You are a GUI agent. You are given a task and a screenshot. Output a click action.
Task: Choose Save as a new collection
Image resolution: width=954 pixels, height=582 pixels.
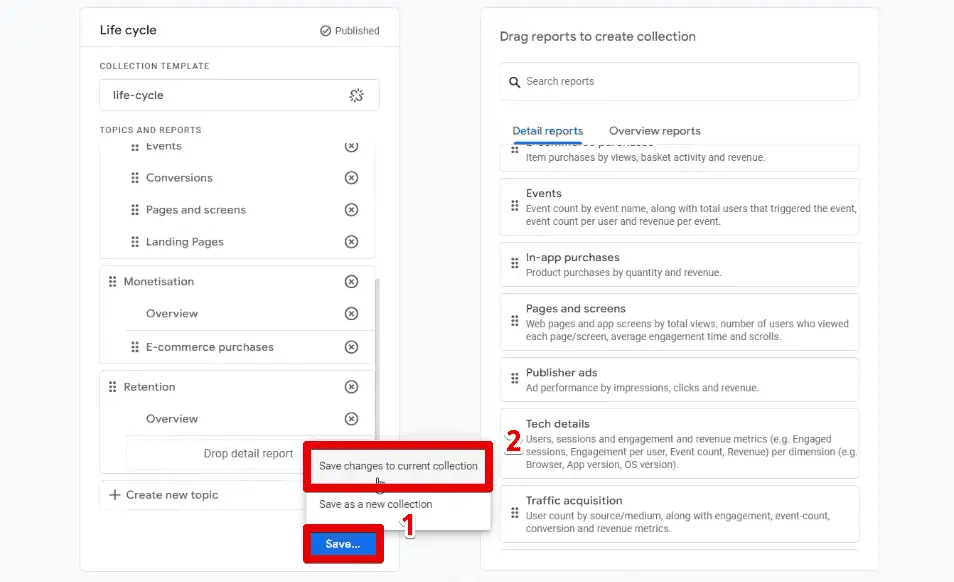tap(375, 505)
